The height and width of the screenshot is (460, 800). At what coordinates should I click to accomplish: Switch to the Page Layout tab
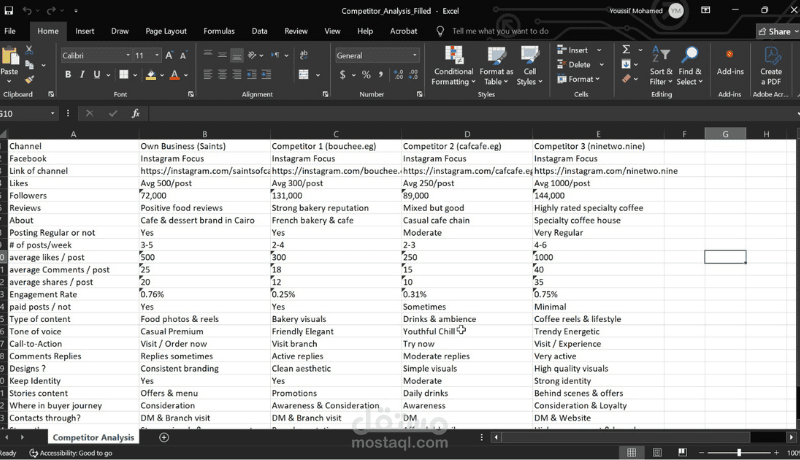(165, 31)
